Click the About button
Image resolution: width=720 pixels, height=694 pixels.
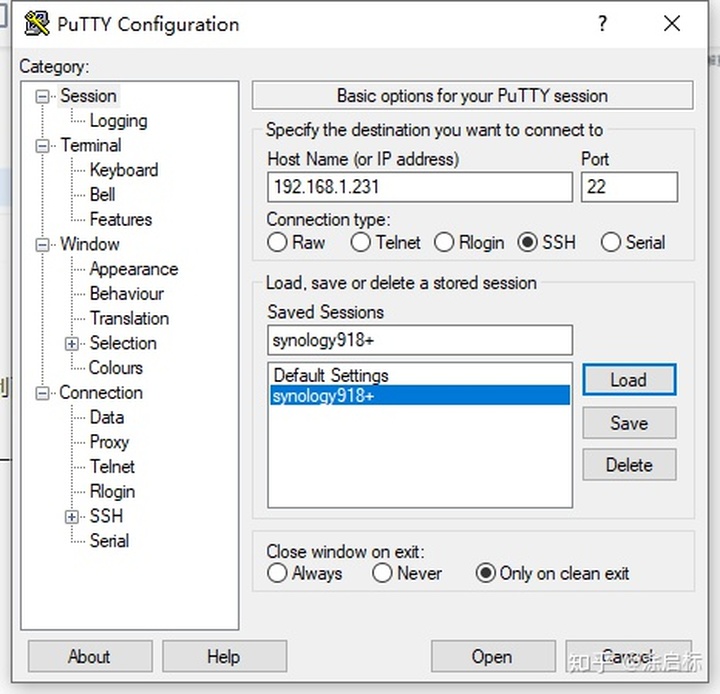[x=90, y=656]
